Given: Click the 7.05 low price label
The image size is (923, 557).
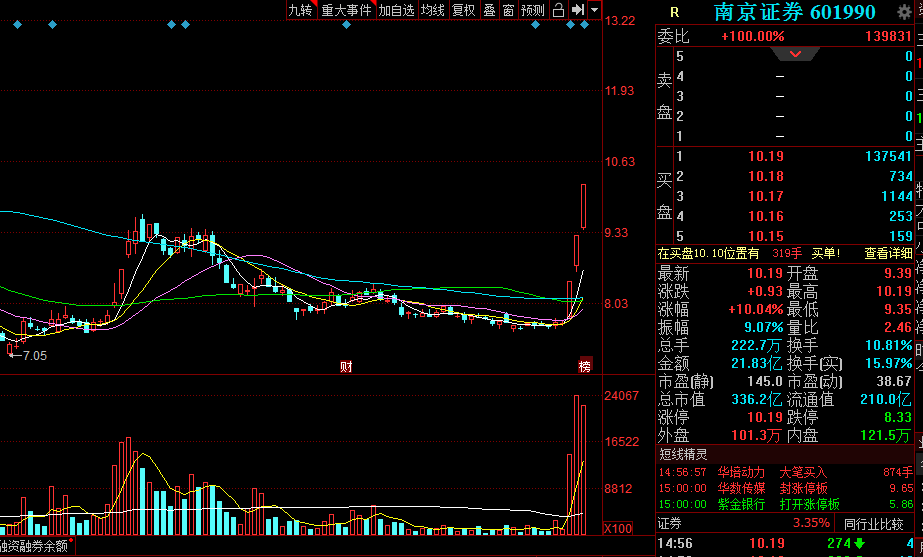Looking at the screenshot, I should point(34,356).
